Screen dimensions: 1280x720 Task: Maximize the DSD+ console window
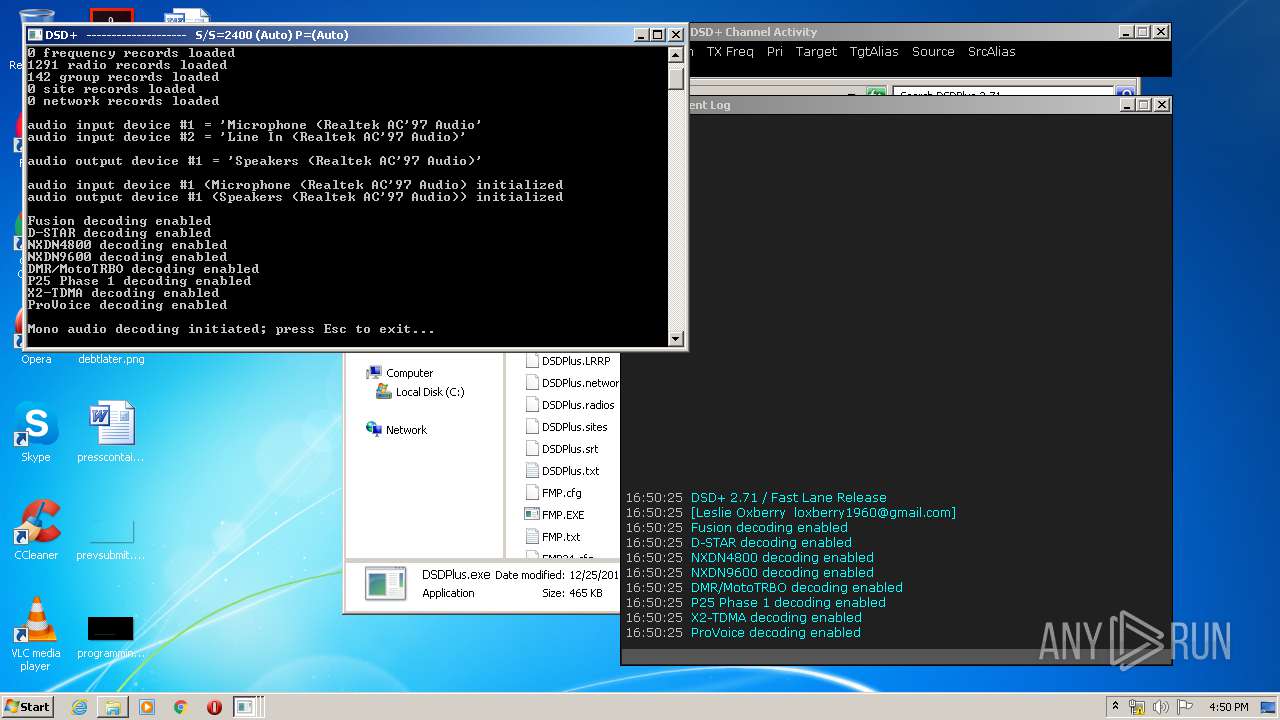[657, 35]
